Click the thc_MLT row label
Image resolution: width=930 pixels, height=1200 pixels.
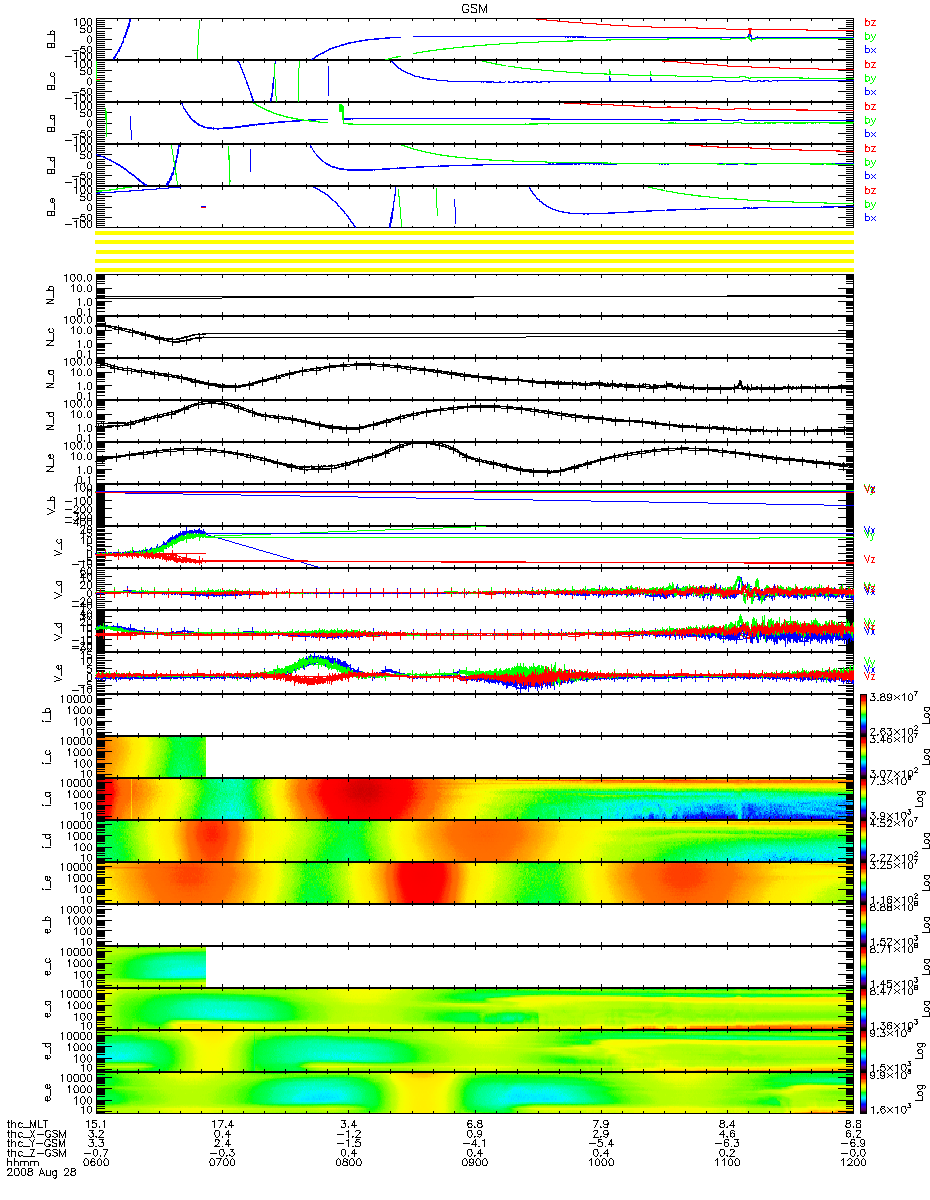27,1124
